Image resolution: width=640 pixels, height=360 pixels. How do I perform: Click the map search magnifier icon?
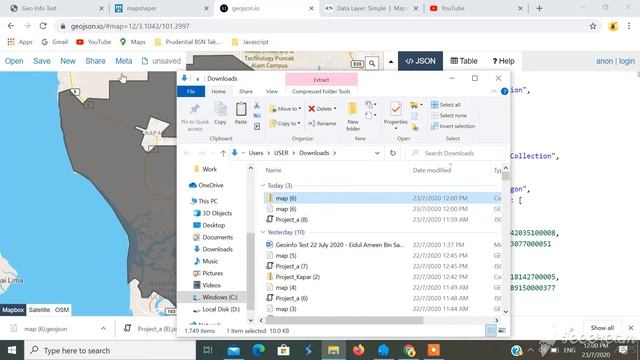(372, 63)
